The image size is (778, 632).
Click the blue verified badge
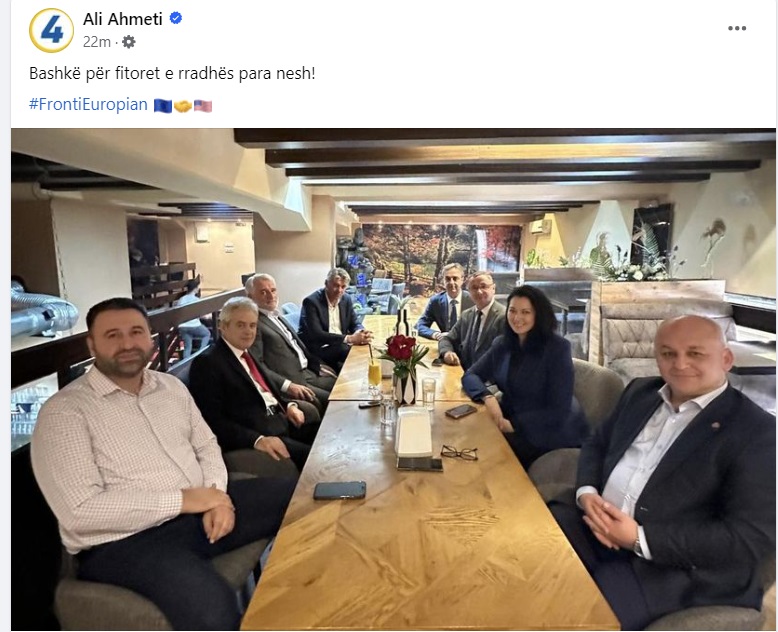(x=176, y=18)
